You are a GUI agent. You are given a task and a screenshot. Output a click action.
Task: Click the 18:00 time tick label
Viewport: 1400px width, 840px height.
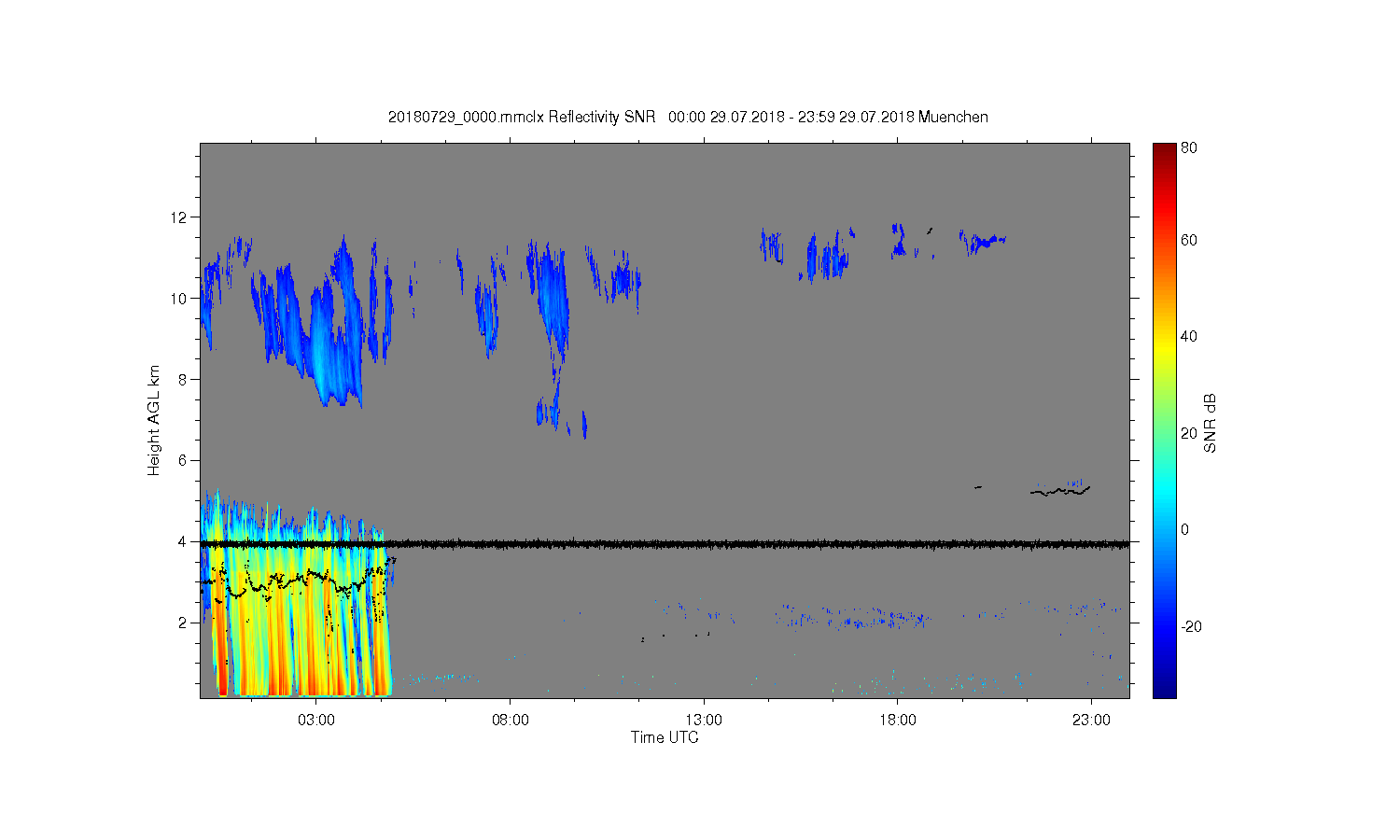point(898,721)
